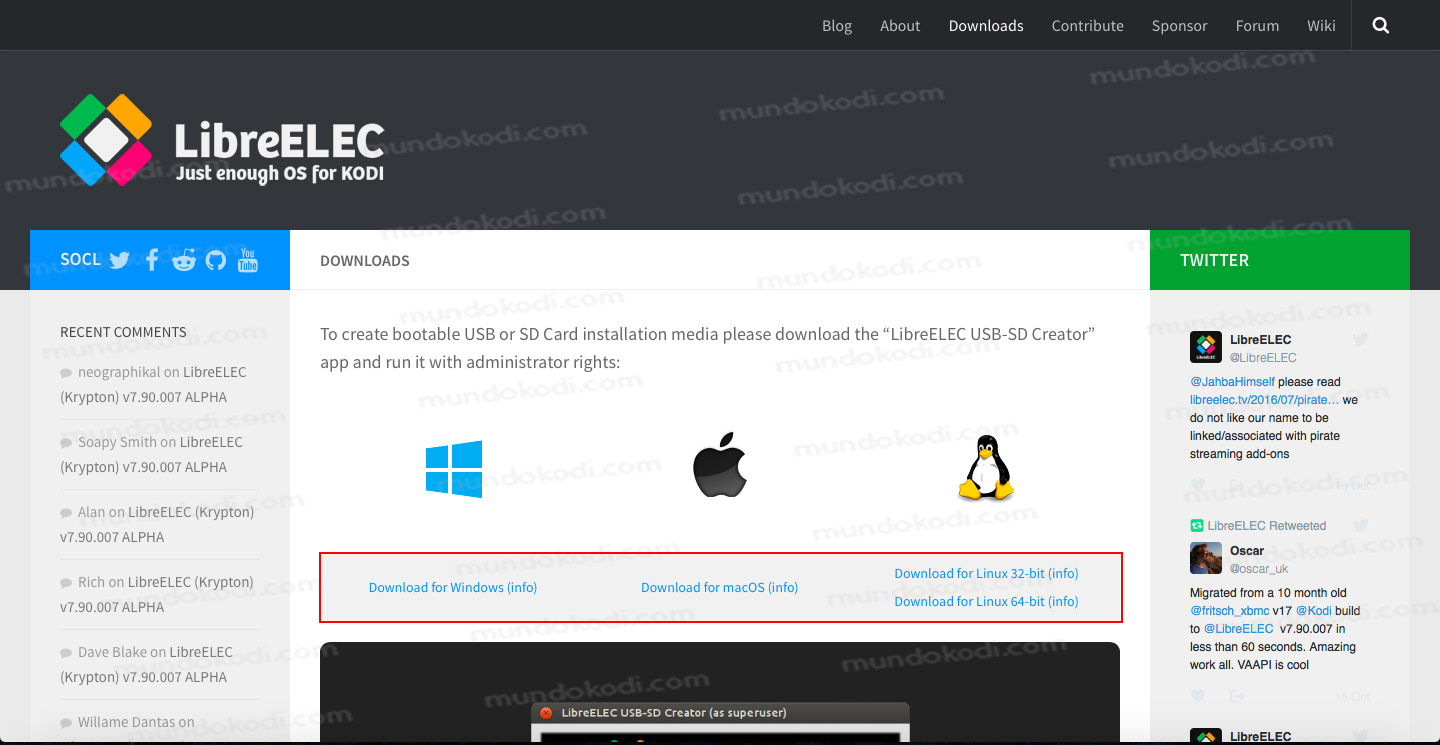This screenshot has width=1440, height=745.
Task: Click @Kodi mention in Oscar's tweet
Action: click(1315, 611)
